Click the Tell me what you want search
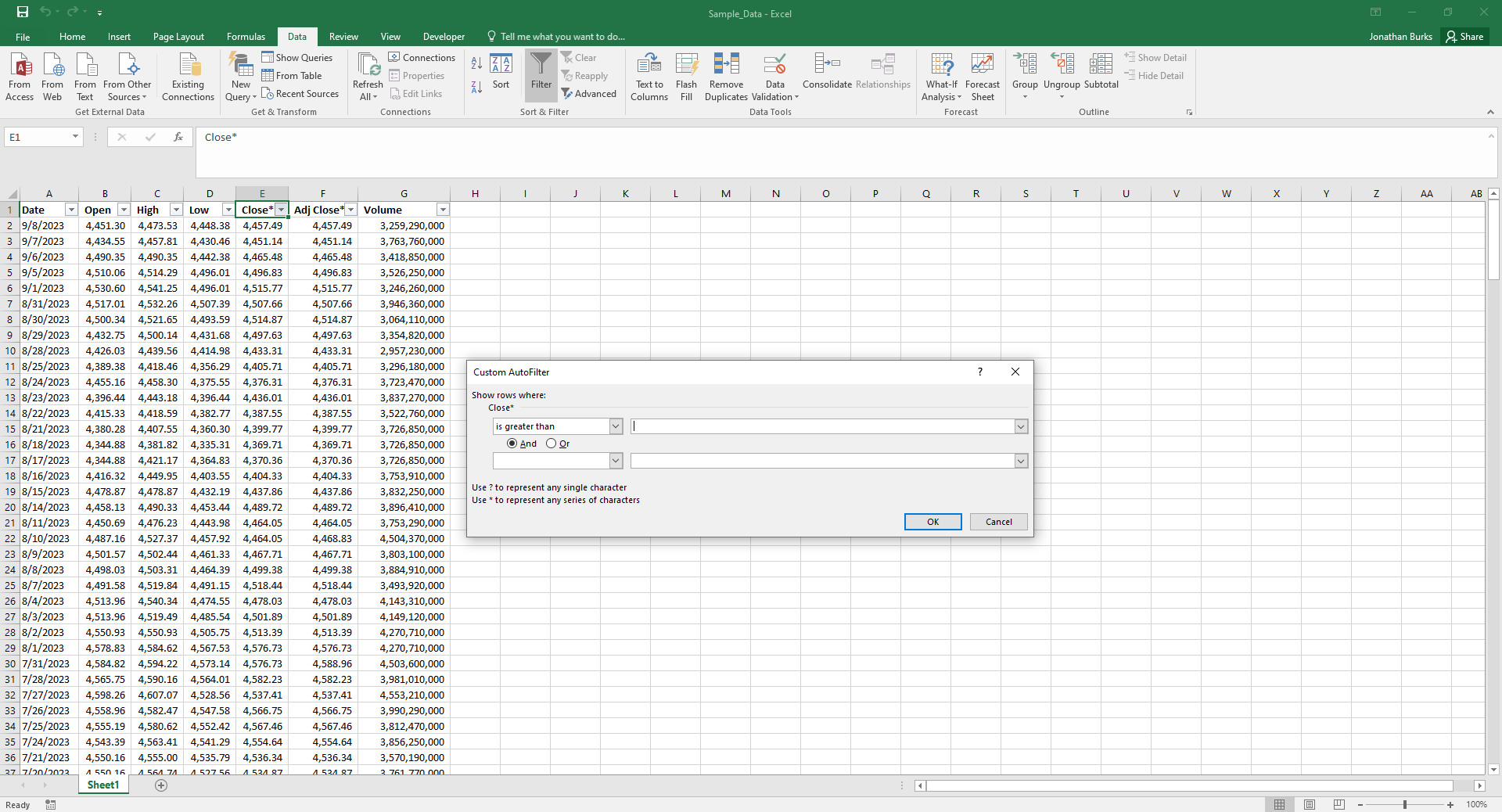 (555, 37)
